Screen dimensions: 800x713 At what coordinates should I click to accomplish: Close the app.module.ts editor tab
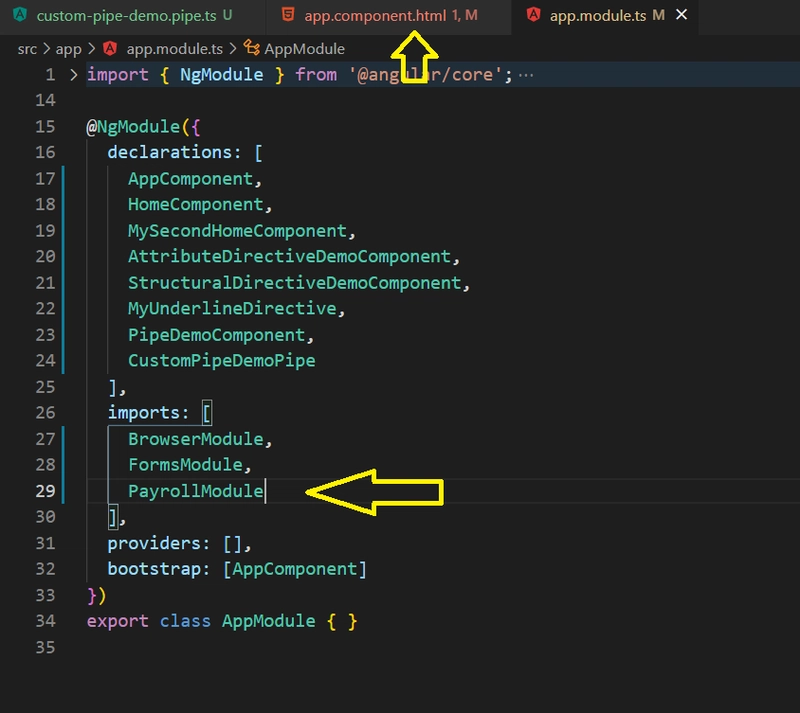pos(682,16)
